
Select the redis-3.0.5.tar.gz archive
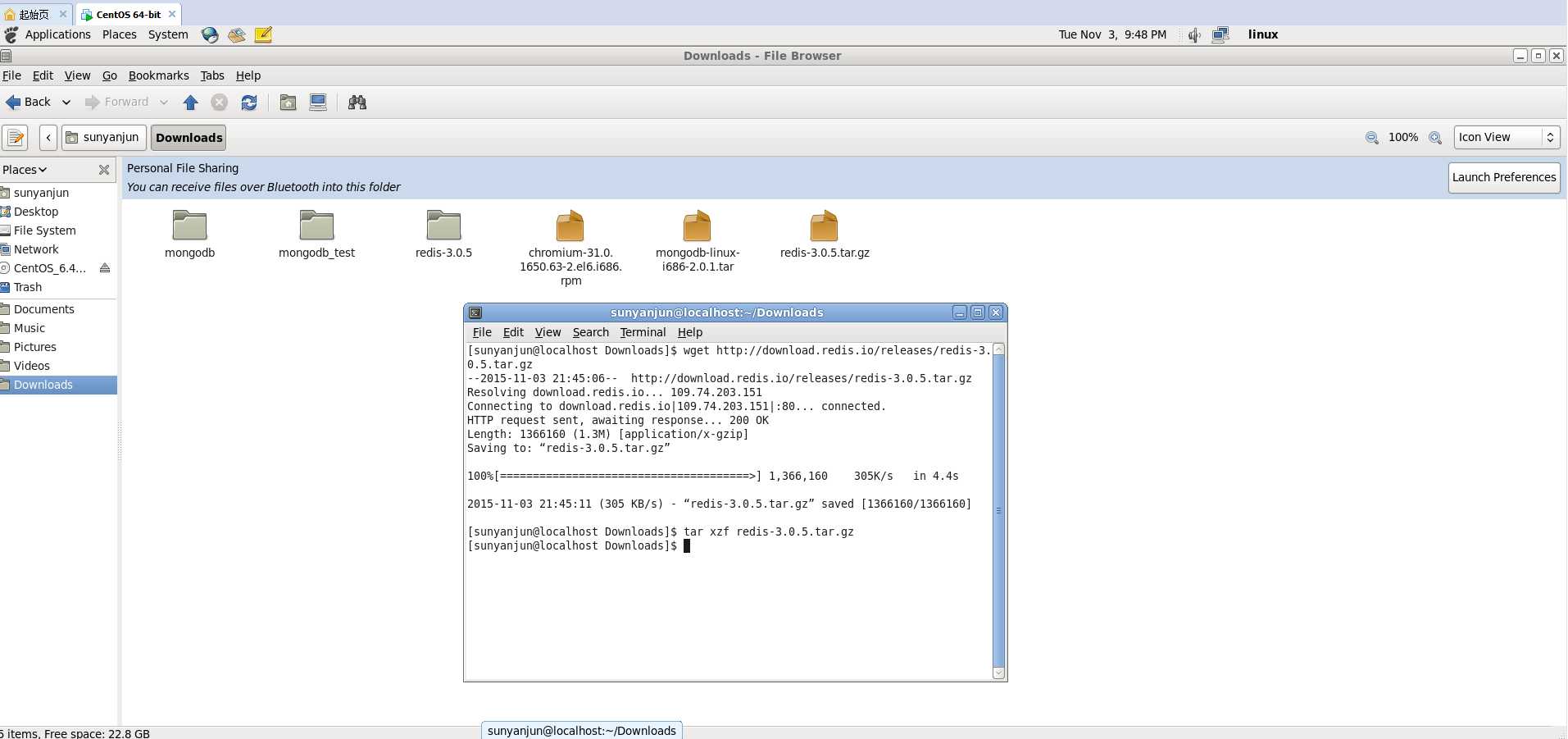825,234
